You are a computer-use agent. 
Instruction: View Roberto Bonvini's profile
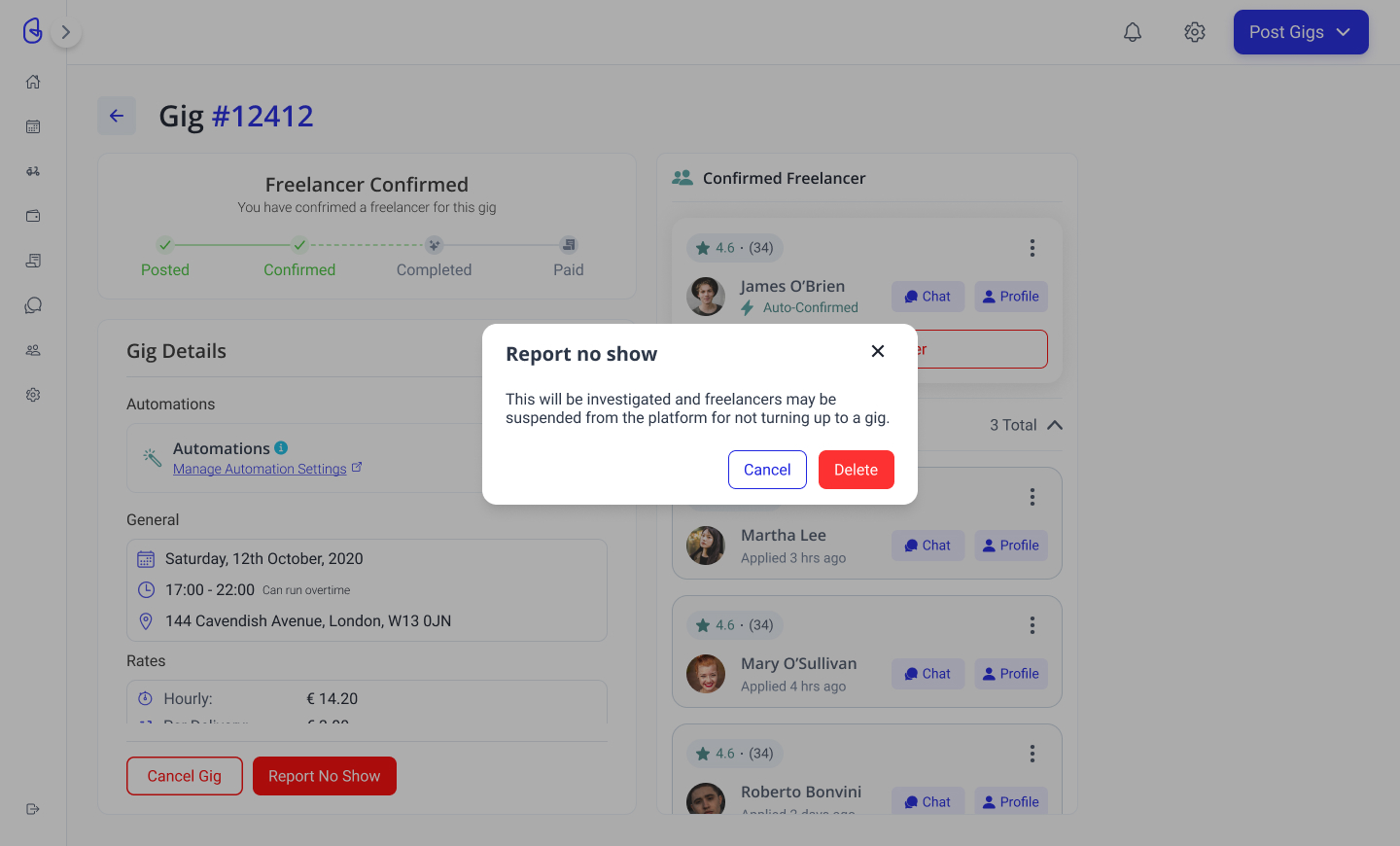pos(1011,801)
